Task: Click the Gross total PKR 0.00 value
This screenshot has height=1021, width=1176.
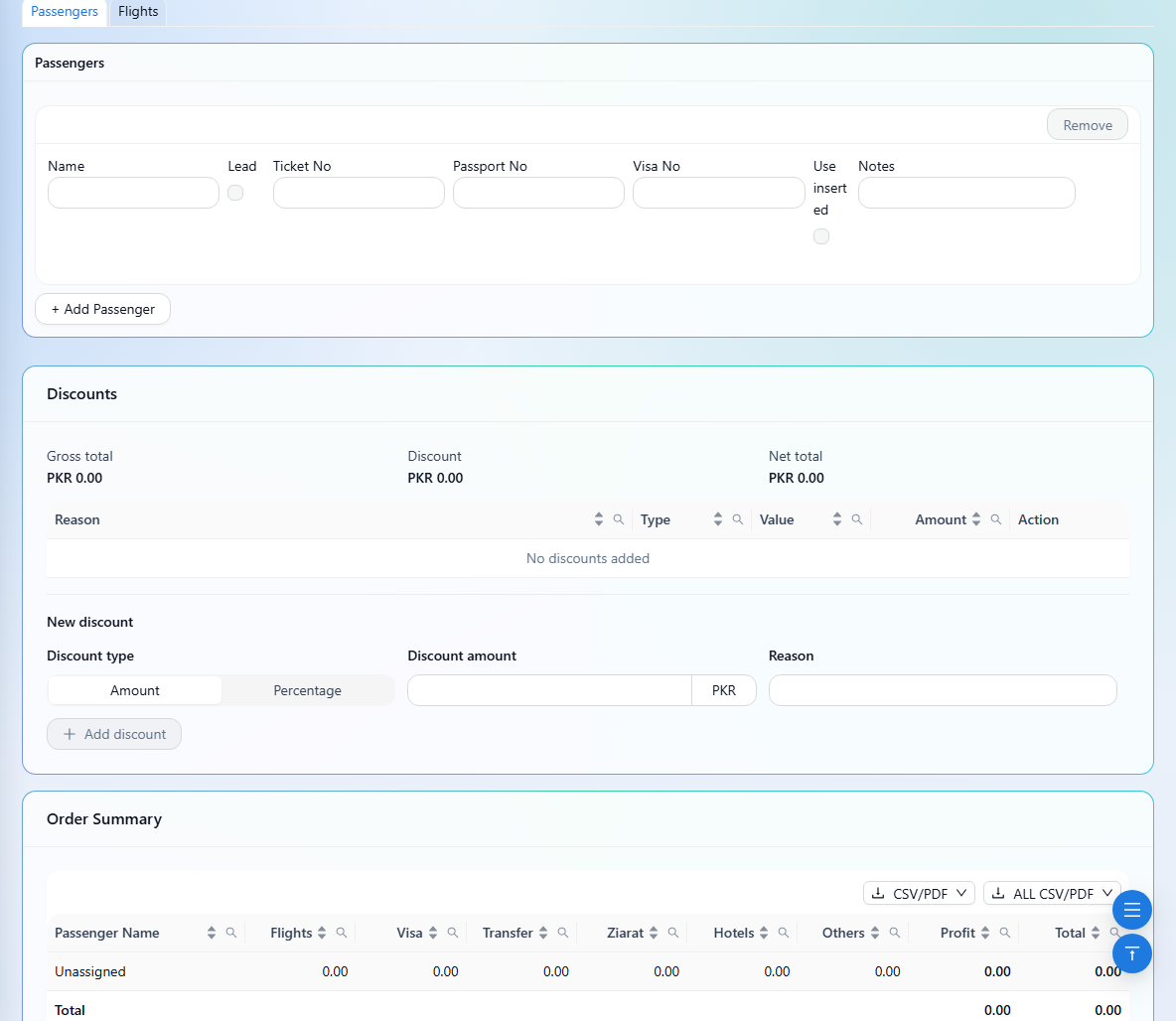Action: pos(74,478)
